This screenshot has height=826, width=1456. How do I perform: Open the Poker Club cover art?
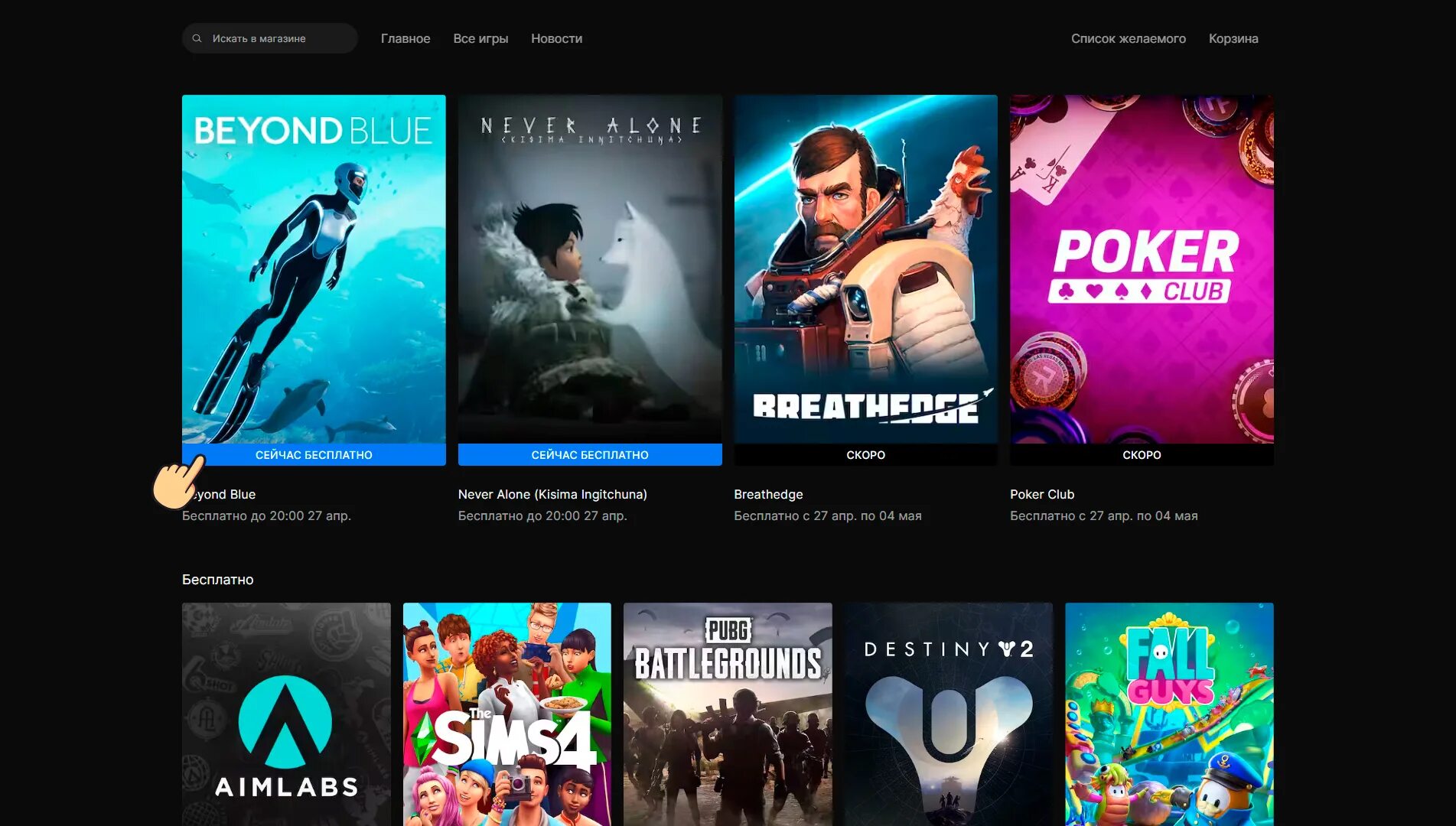[1142, 269]
